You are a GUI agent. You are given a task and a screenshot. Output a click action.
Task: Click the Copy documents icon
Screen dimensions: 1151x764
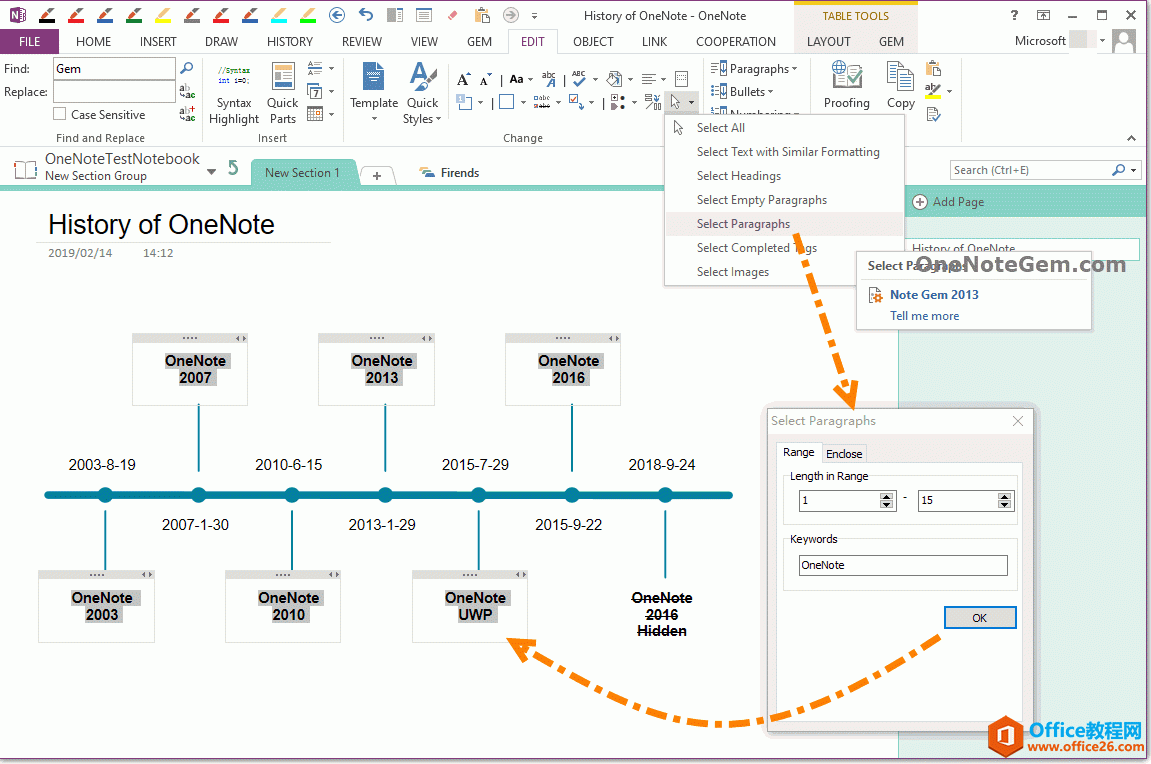tap(901, 85)
